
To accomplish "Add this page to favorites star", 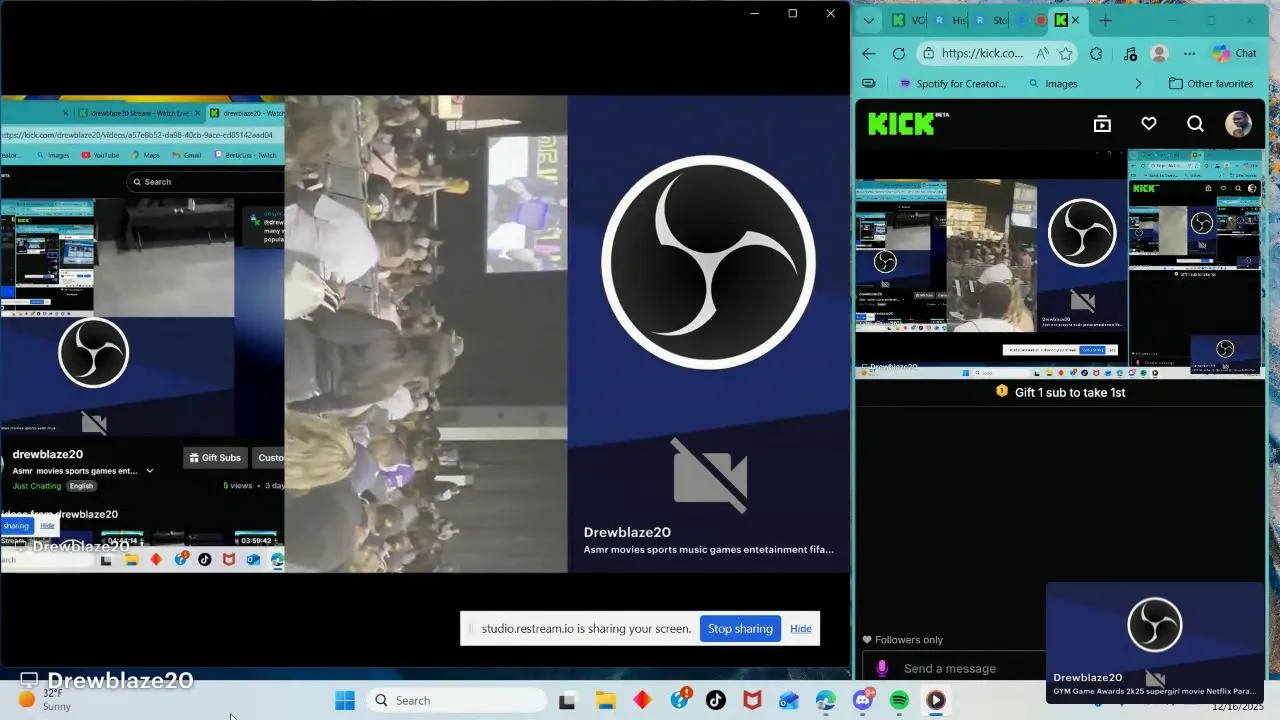I will (1066, 54).
